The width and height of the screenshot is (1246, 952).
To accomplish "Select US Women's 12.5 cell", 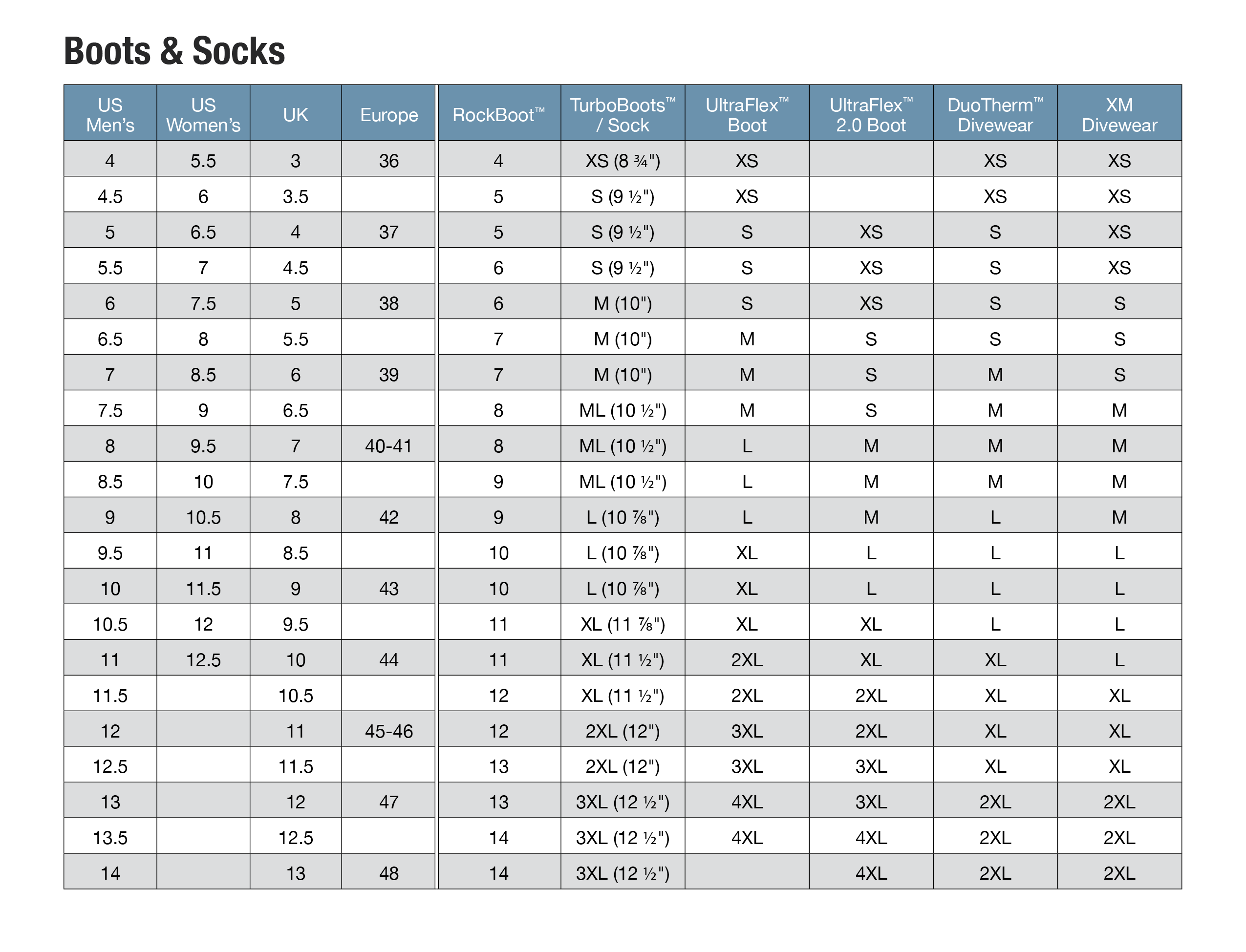I will pos(203,659).
